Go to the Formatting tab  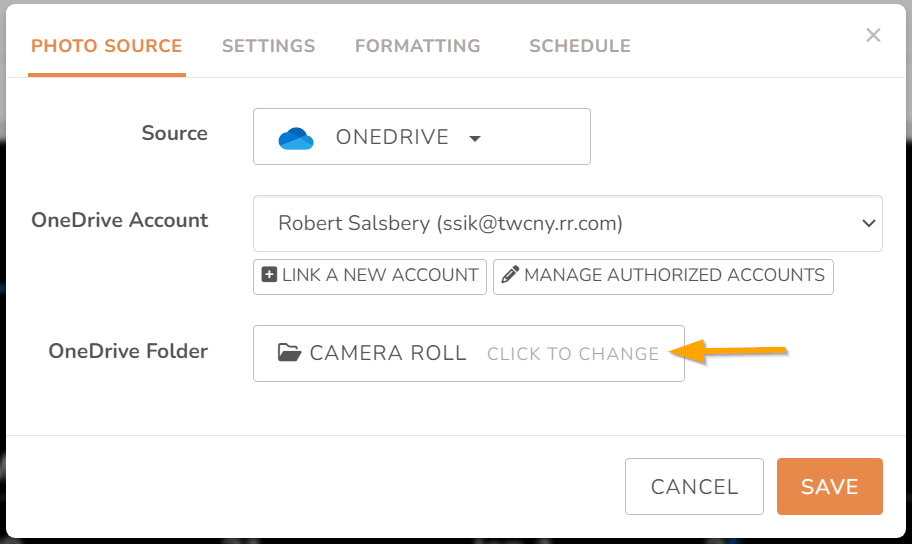tap(418, 46)
